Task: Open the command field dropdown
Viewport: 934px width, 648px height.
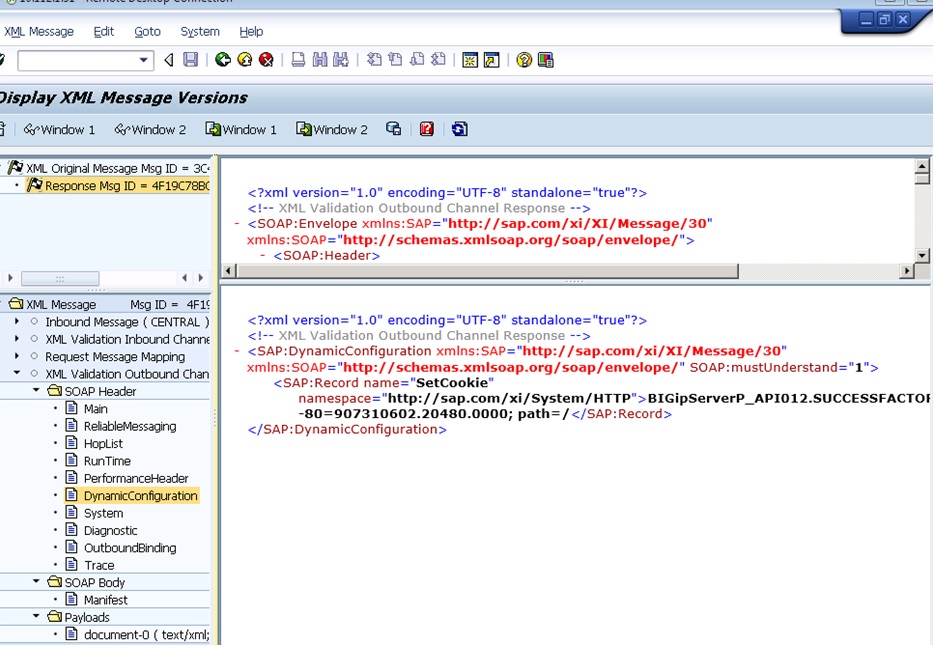Action: pos(144,60)
